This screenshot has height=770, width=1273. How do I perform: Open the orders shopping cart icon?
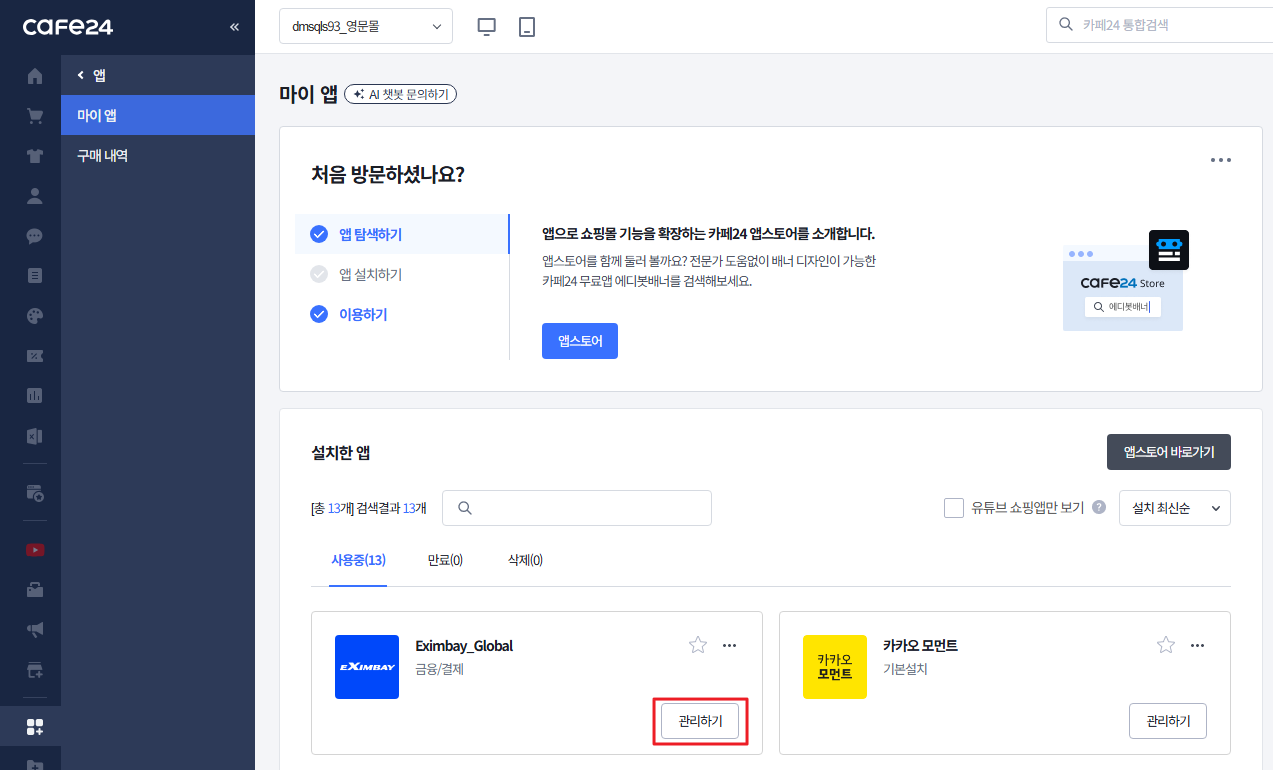(35, 116)
